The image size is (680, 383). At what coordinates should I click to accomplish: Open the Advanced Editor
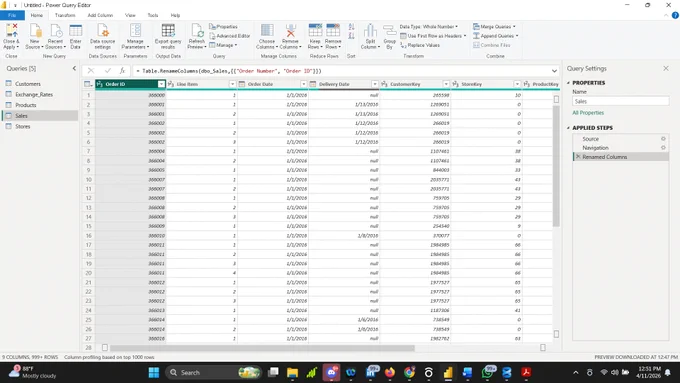(x=230, y=36)
